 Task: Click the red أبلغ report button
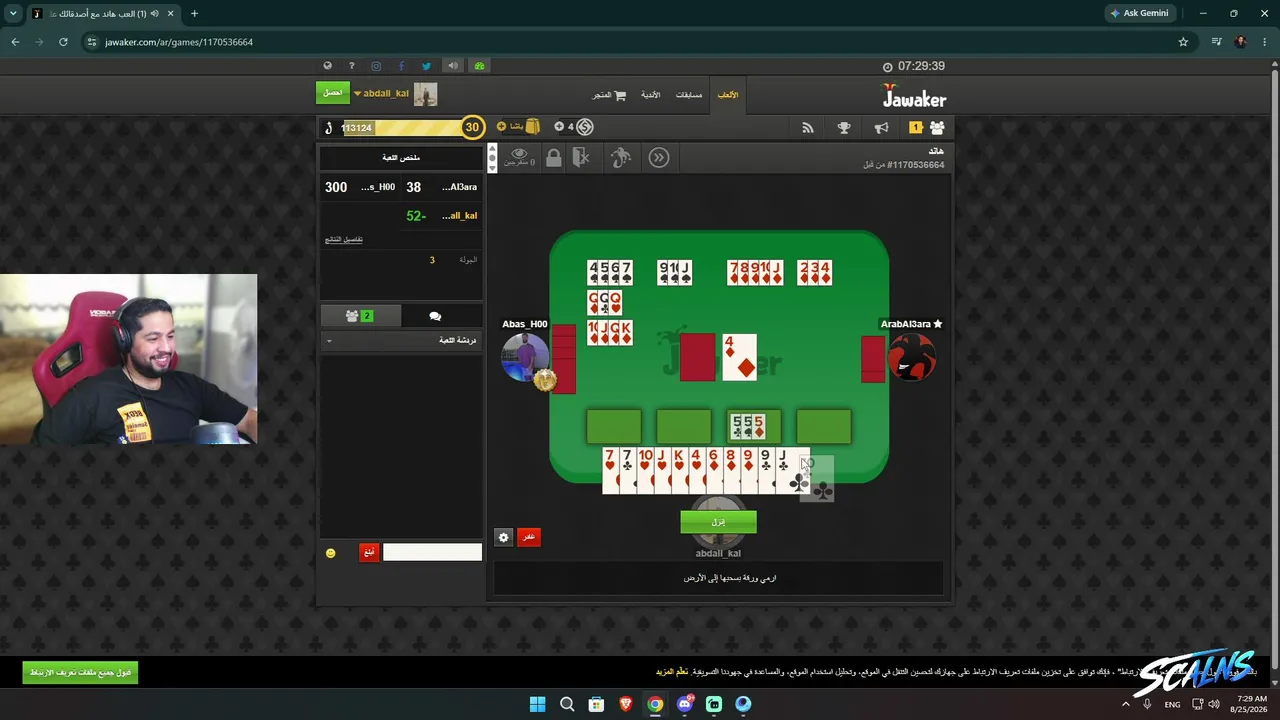point(369,552)
